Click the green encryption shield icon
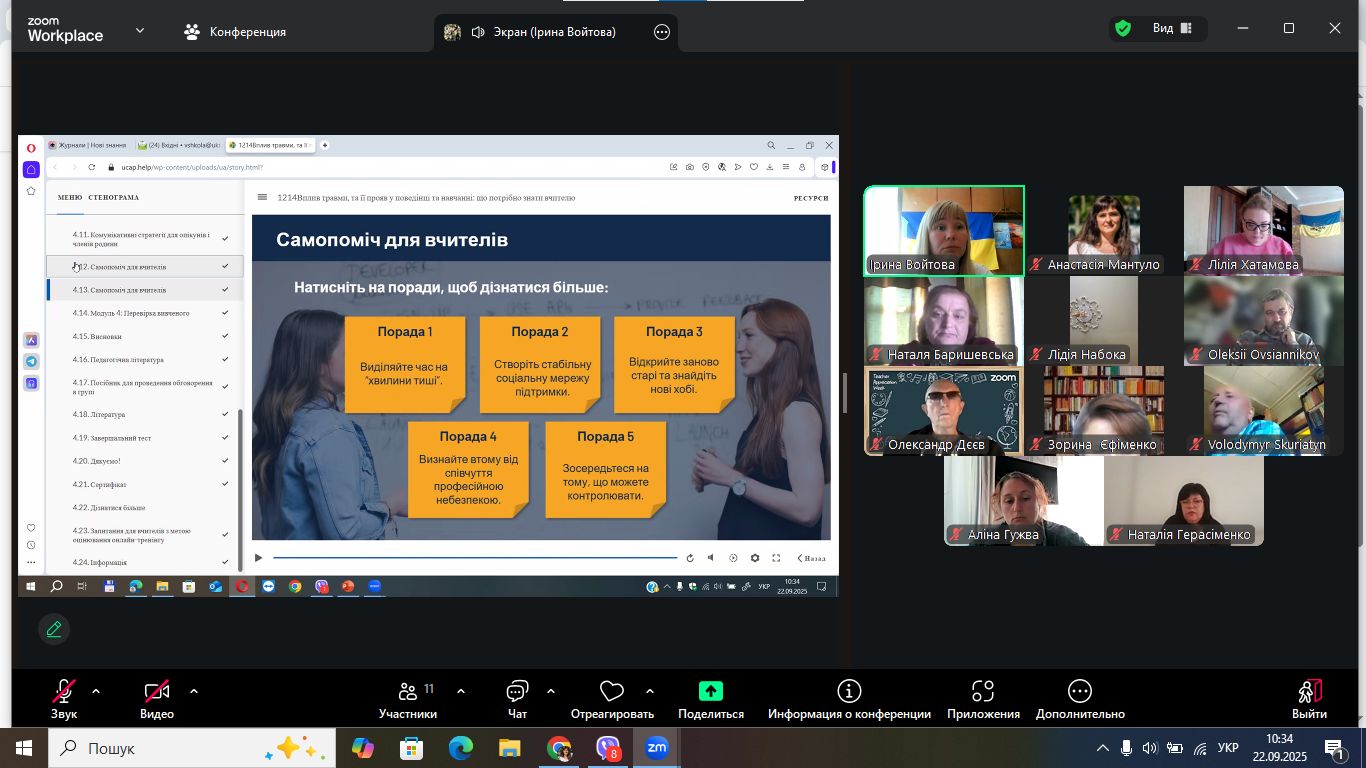Image resolution: width=1366 pixels, height=768 pixels. click(1123, 29)
